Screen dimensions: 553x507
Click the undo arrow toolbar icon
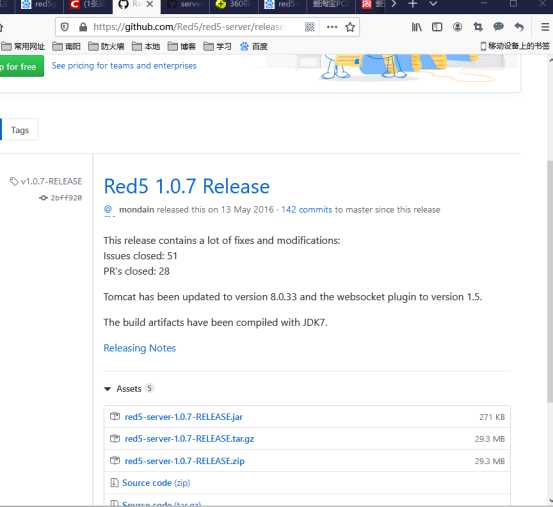tap(519, 26)
